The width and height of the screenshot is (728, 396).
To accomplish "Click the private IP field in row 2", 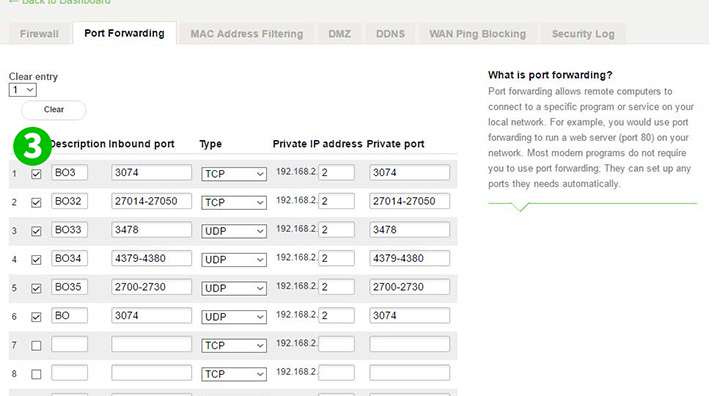I will point(337,201).
